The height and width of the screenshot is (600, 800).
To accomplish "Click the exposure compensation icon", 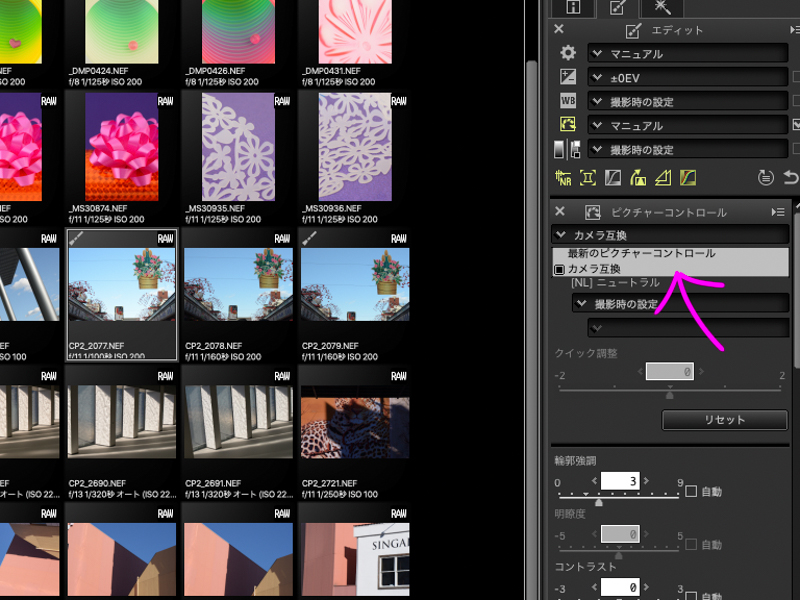I will point(568,77).
